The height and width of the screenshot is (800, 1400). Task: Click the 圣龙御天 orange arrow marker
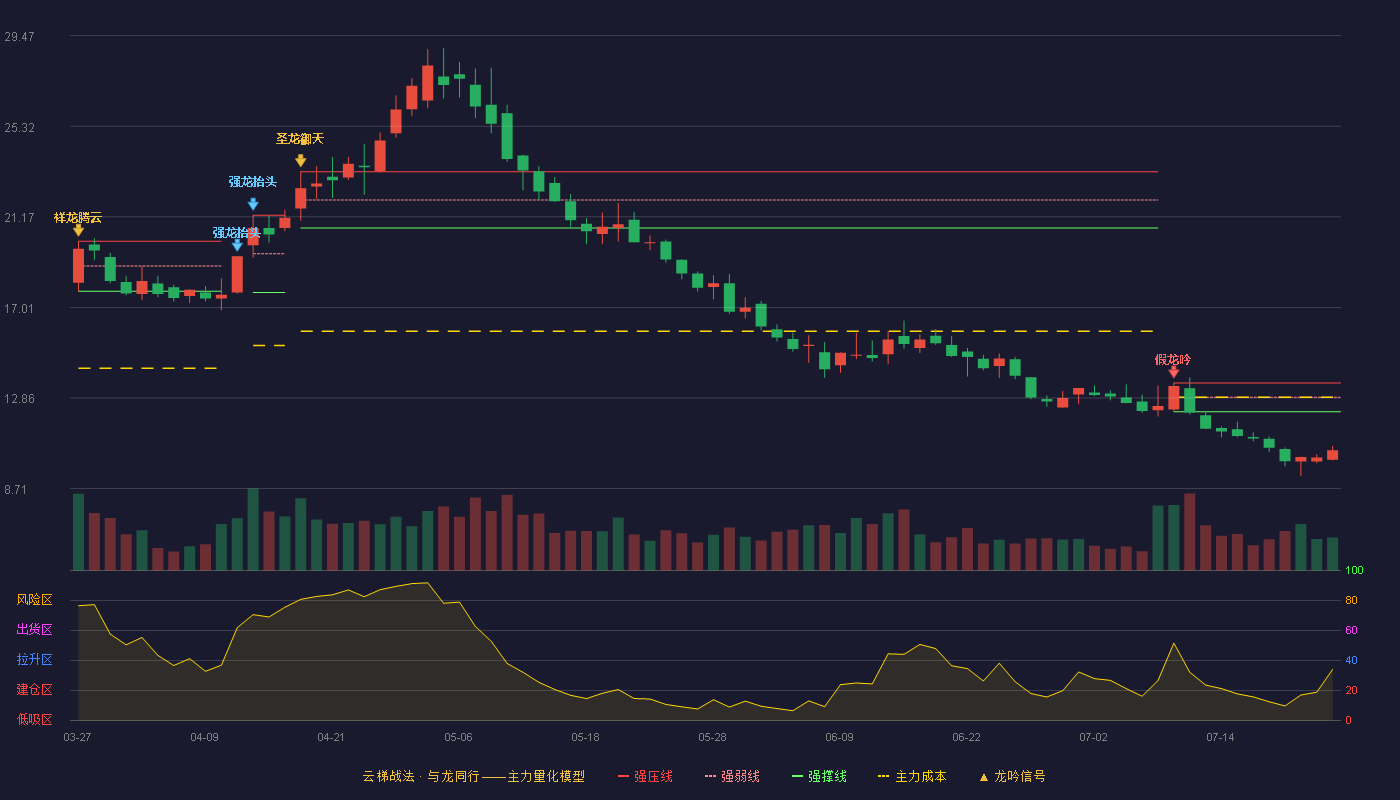pyautogui.click(x=300, y=160)
